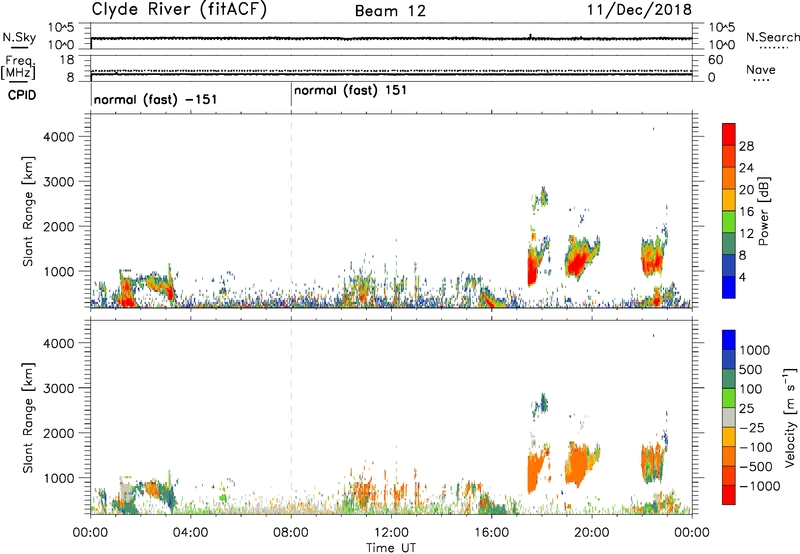
Task: Click the 'N.Sky' legend label
Action: [19, 37]
